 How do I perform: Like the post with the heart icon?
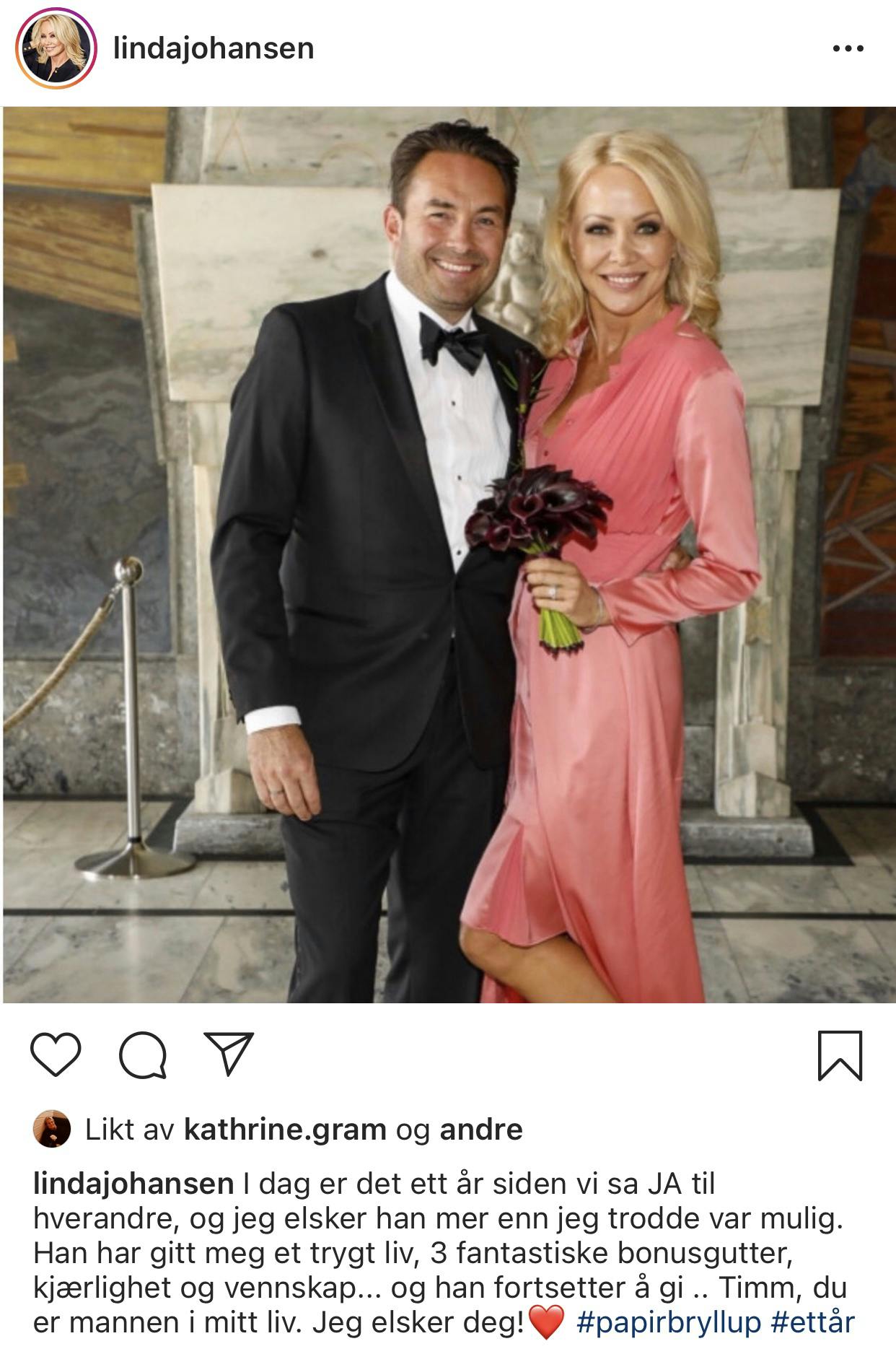click(x=56, y=1055)
